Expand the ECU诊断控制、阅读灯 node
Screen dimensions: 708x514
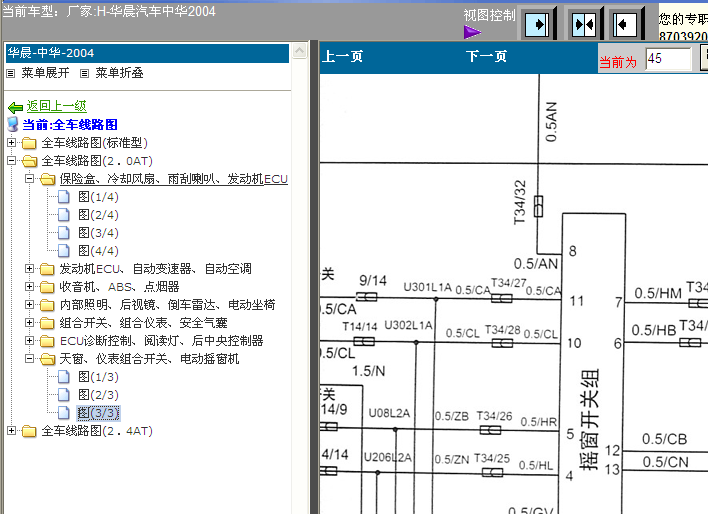(x=29, y=340)
